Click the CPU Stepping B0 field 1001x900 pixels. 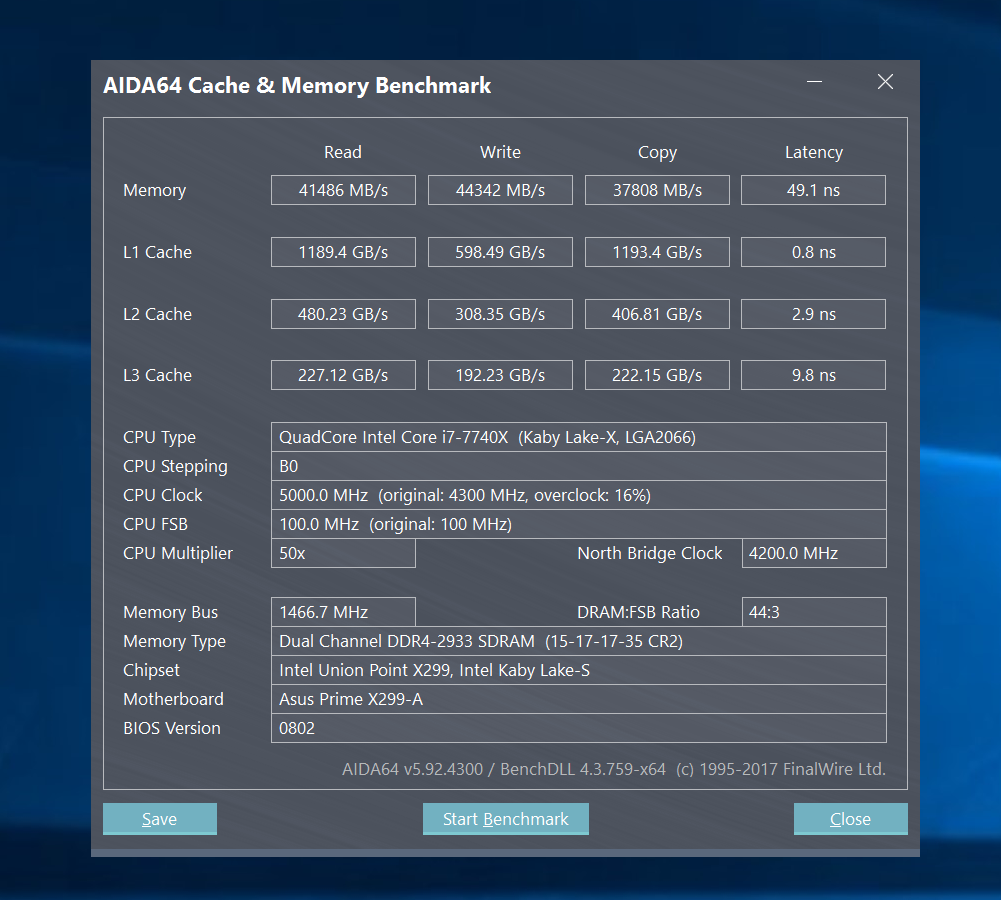[578, 466]
